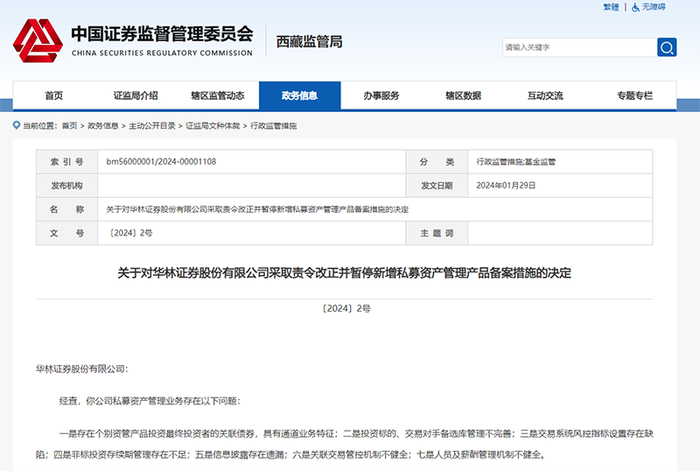Select the 政务信息 navigation tab
Screen dimensions: 700x471
coord(300,96)
